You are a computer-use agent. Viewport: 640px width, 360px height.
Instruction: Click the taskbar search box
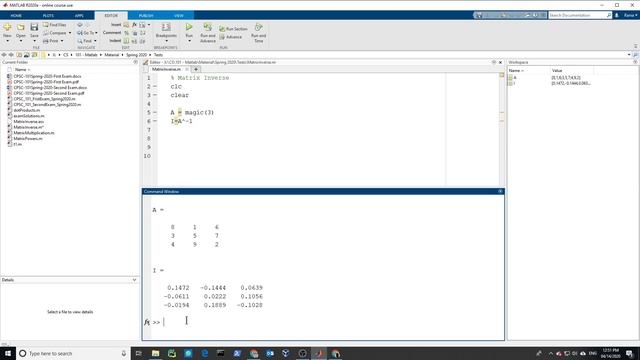(73, 353)
